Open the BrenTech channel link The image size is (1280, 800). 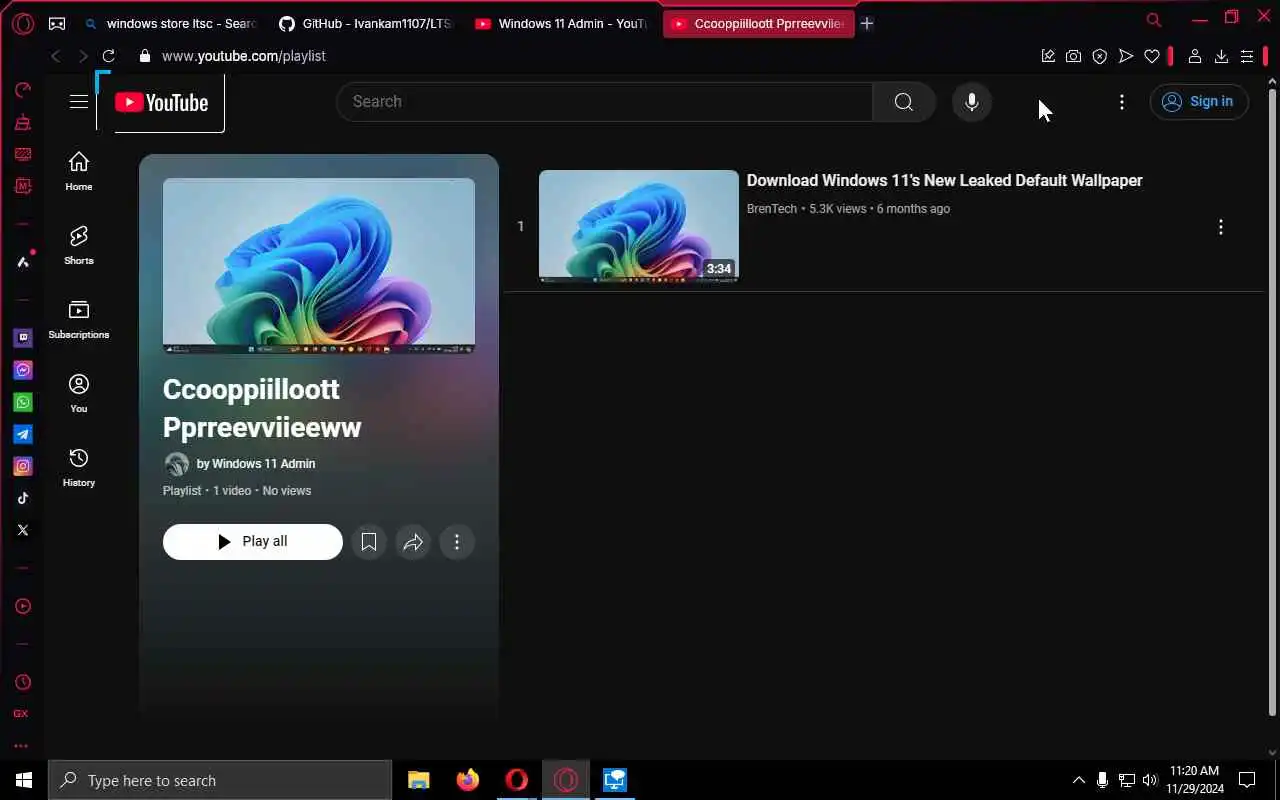click(772, 209)
